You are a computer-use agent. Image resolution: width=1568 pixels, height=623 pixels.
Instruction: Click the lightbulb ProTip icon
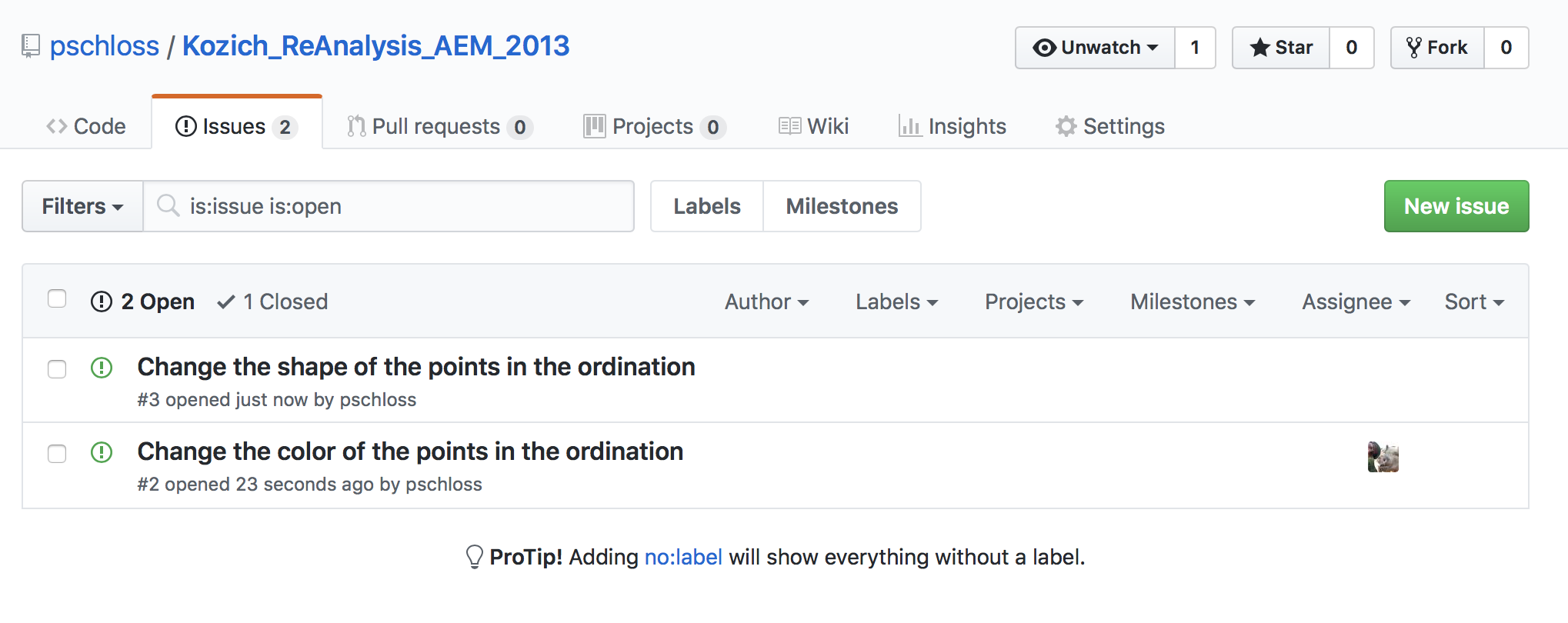pyautogui.click(x=475, y=556)
